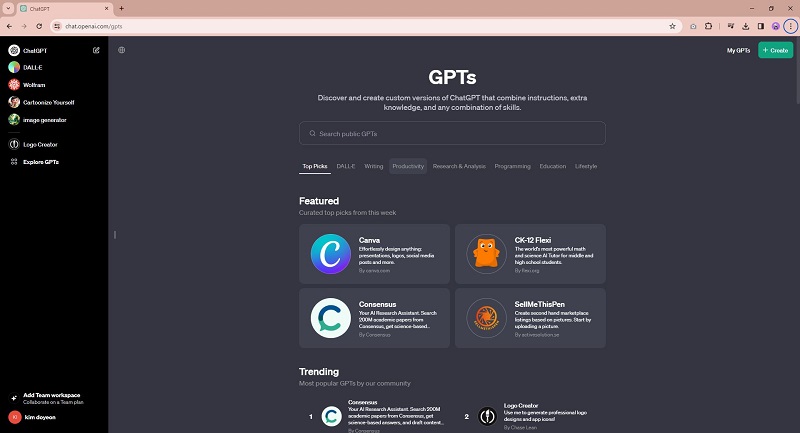Open ChatGPT in the sidebar
Image resolution: width=800 pixels, height=433 pixels.
click(x=35, y=50)
